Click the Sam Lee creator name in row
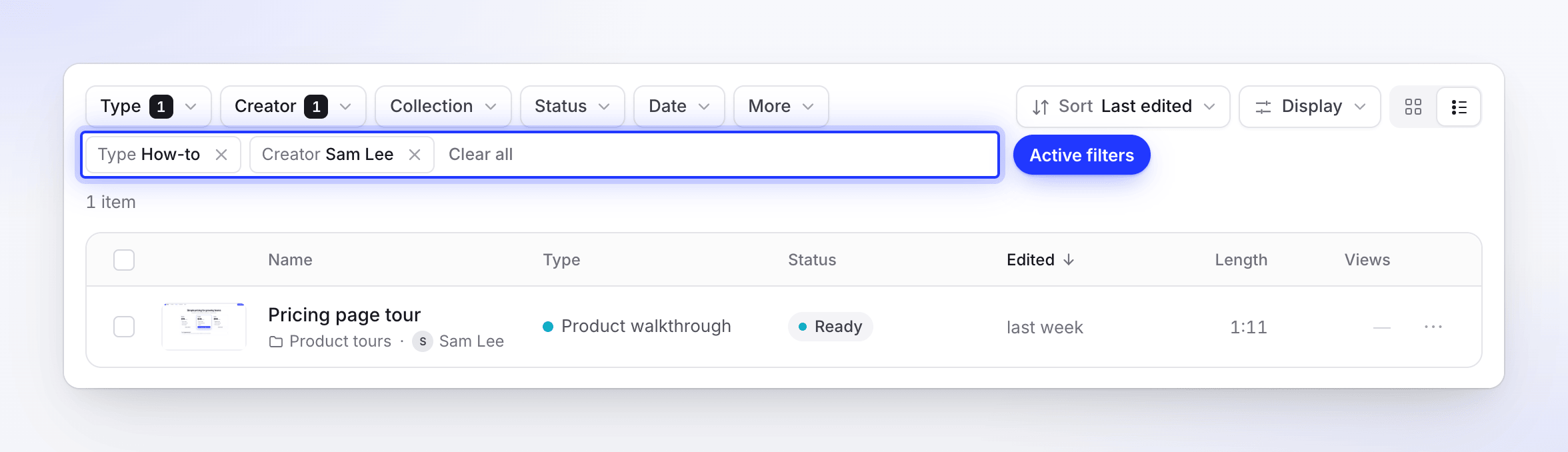The image size is (1568, 452). click(x=471, y=341)
